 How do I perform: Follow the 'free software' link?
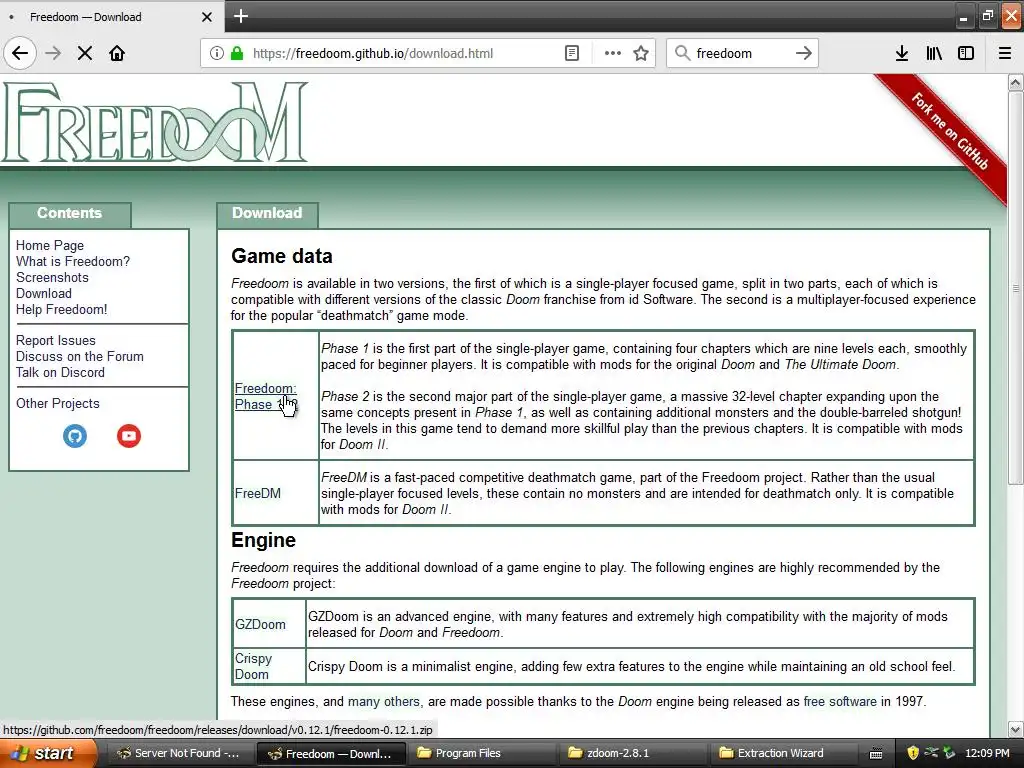[840, 701]
